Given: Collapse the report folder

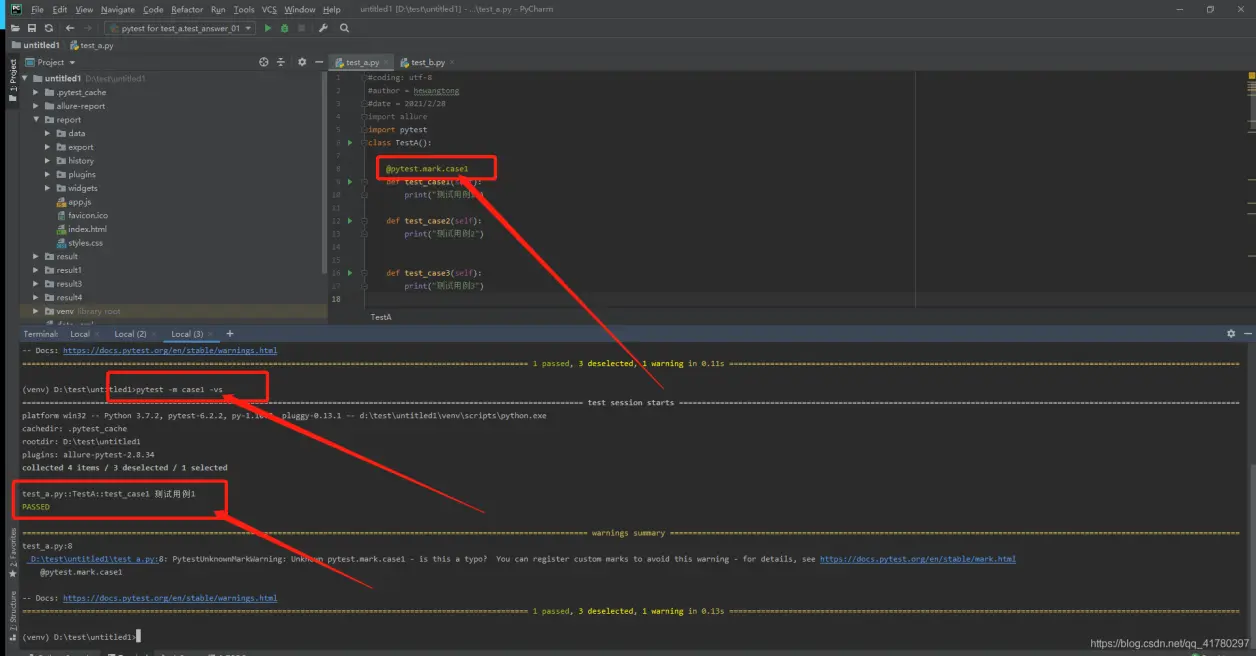Looking at the screenshot, I should pyautogui.click(x=36, y=120).
